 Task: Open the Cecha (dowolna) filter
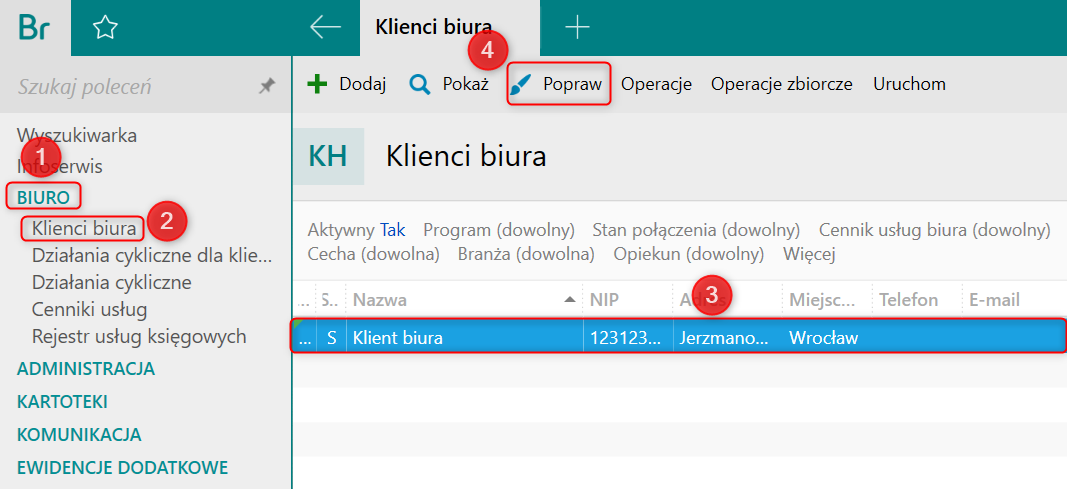[x=374, y=254]
